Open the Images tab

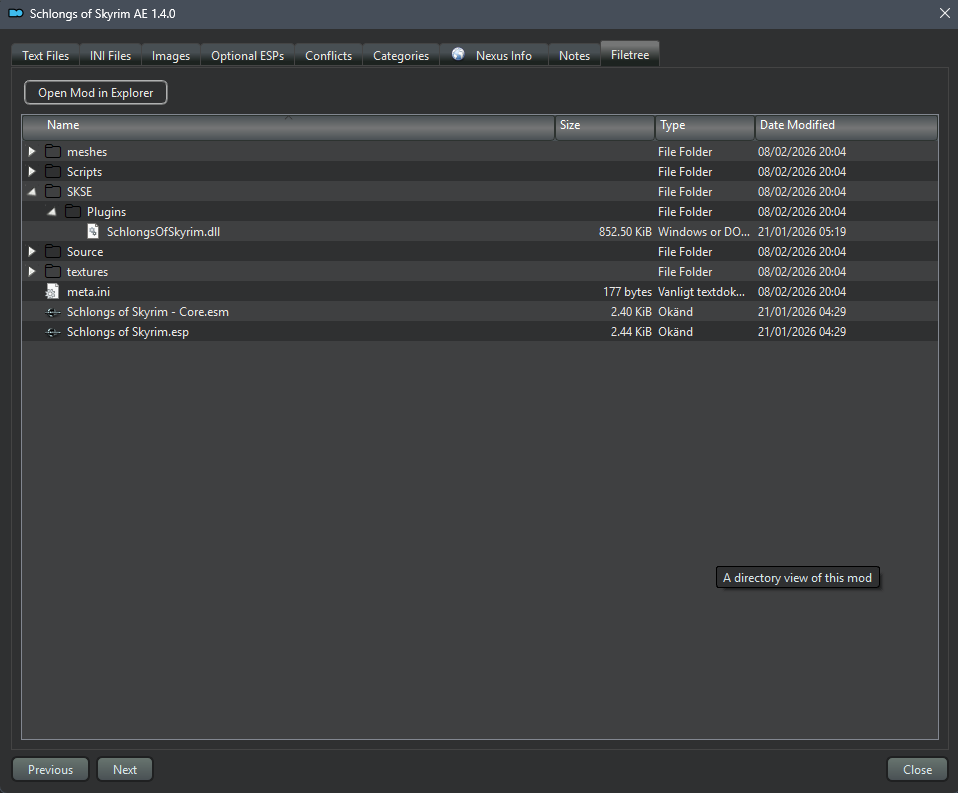click(x=171, y=56)
